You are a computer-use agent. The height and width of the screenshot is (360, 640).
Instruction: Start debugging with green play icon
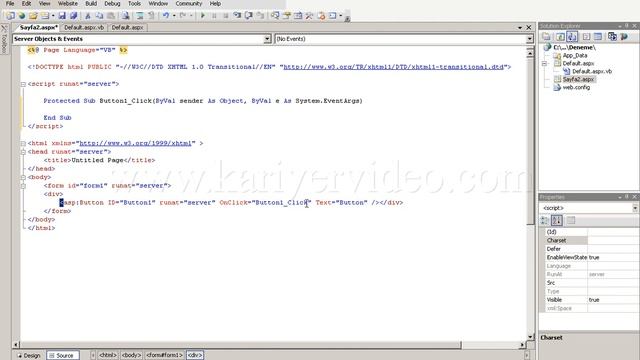[203, 16]
